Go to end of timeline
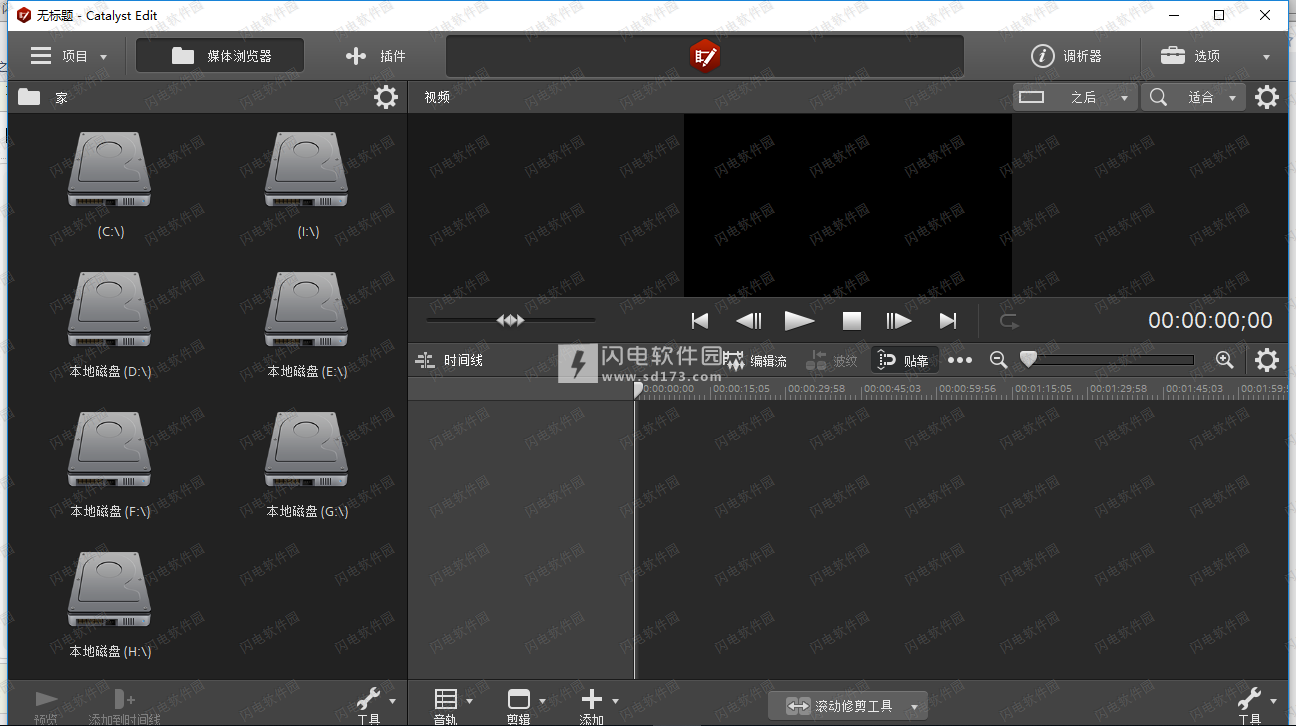This screenshot has height=726, width=1296. (x=948, y=320)
